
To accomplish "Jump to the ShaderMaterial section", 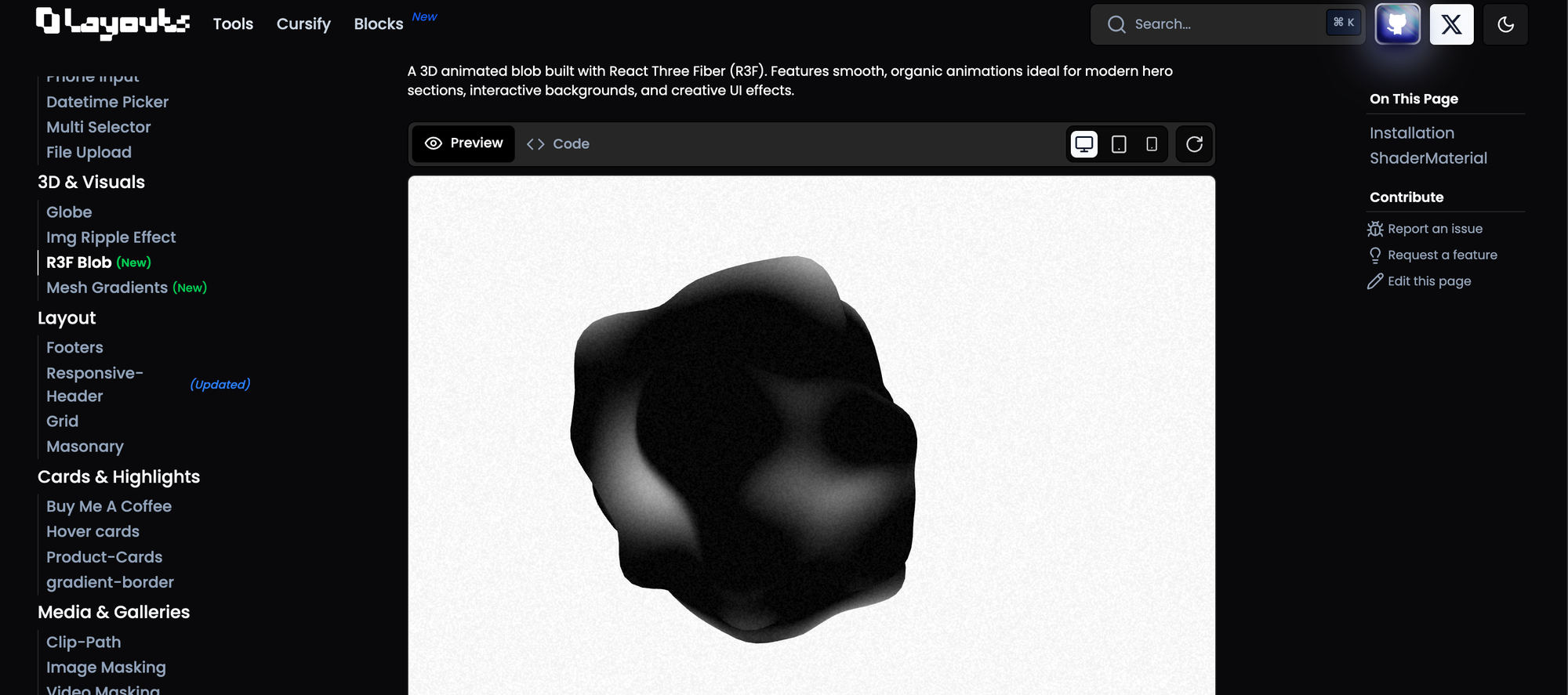I will 1428,158.
